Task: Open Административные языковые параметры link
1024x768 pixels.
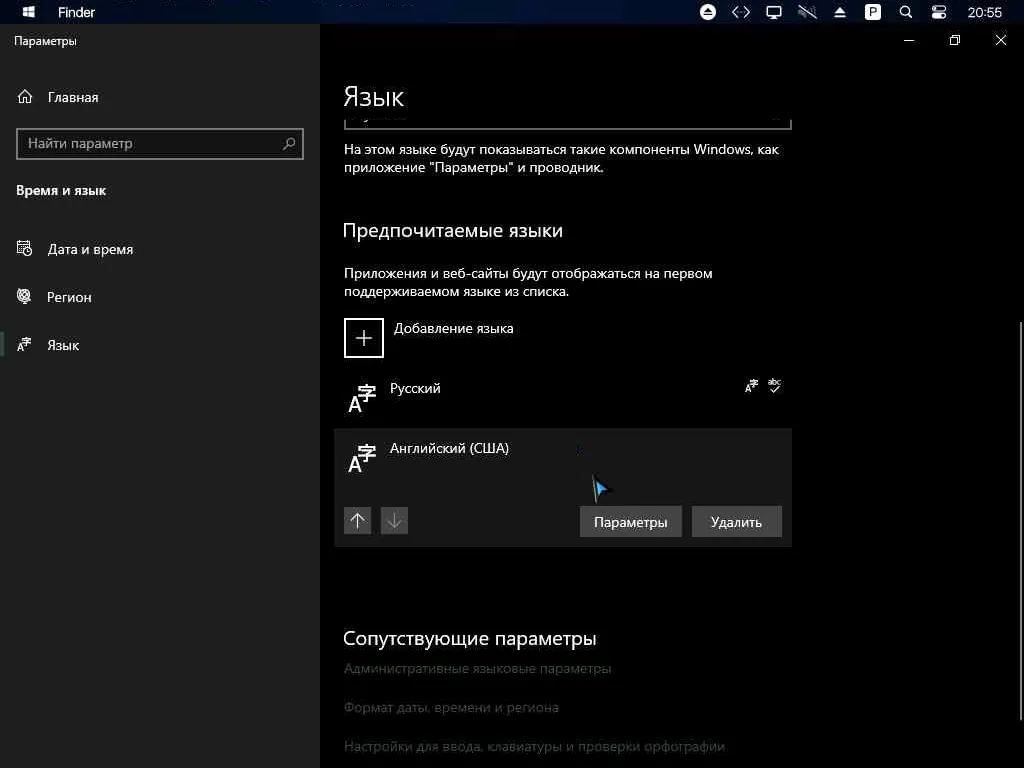Action: 477,669
